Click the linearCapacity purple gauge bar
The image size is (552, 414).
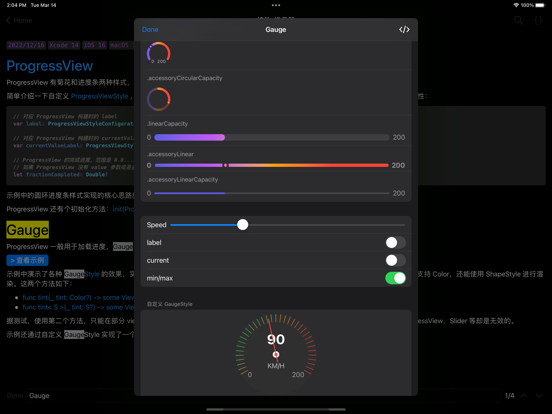coord(272,137)
